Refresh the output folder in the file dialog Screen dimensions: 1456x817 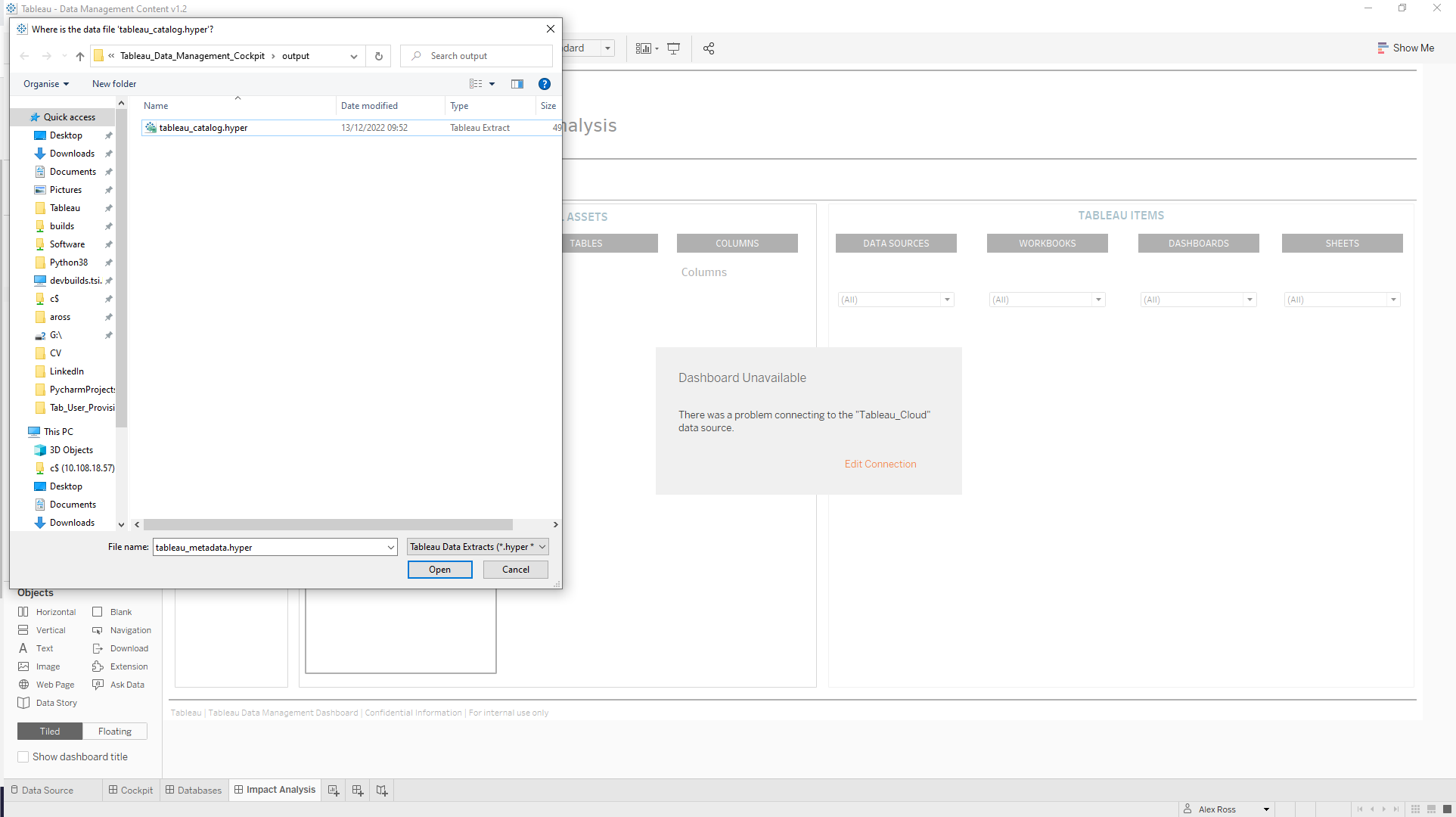pos(378,55)
